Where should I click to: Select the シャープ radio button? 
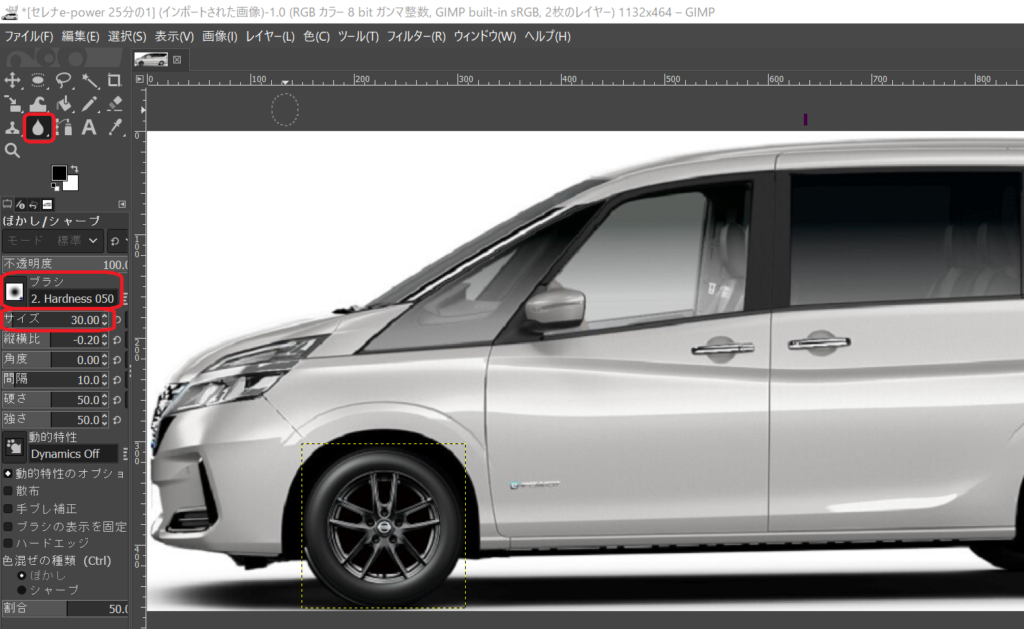point(22,590)
